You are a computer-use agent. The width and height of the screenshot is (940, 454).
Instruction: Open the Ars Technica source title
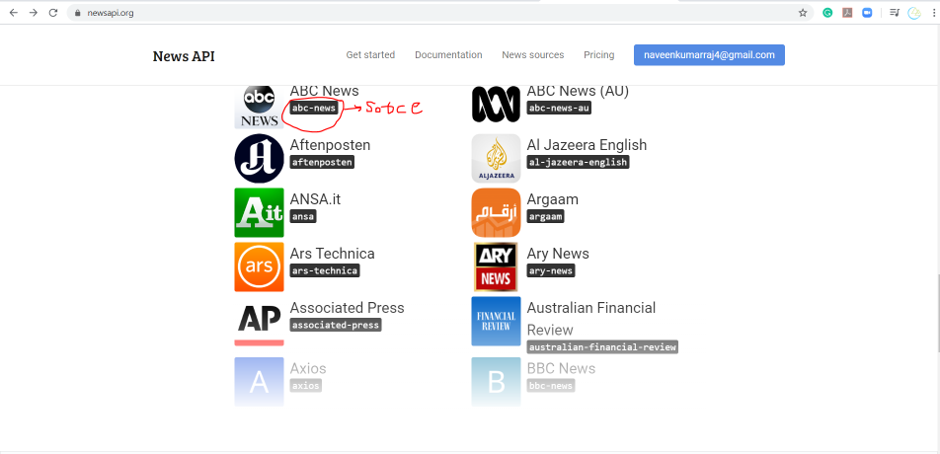pyautogui.click(x=332, y=254)
